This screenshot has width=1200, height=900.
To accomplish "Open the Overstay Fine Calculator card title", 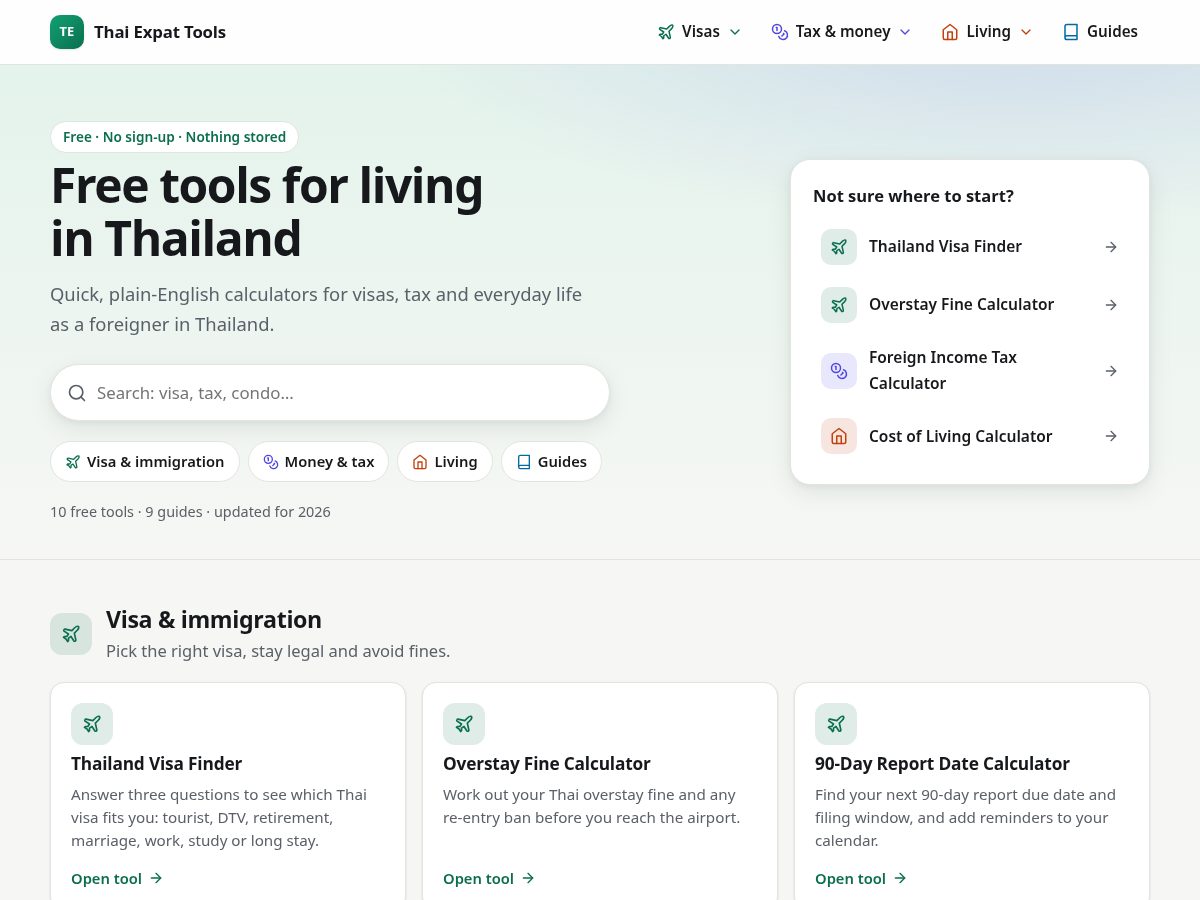I will (547, 764).
